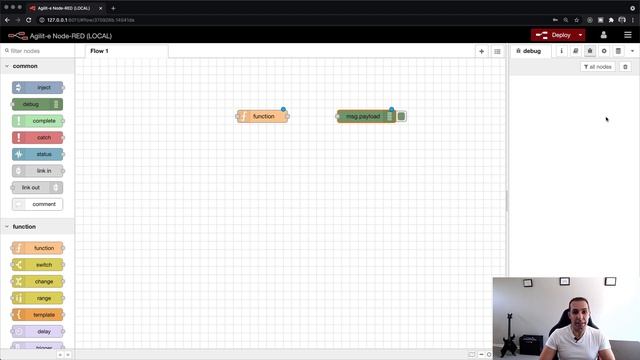Select the debug node in palette
The width and height of the screenshot is (640, 360).
pos(37,104)
